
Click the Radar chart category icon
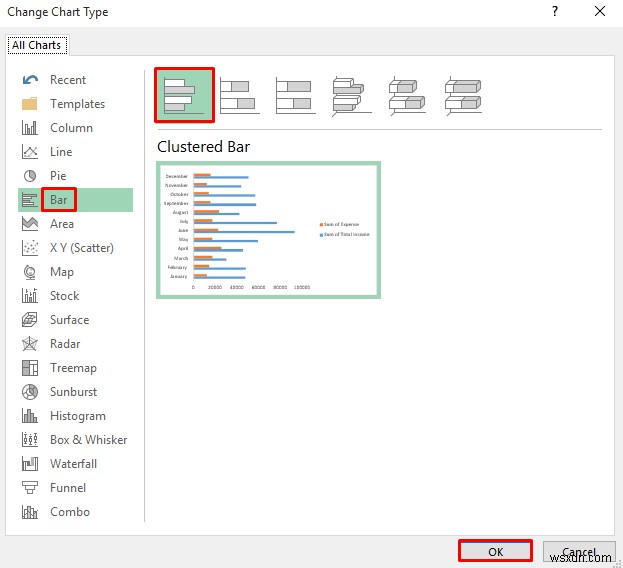tap(30, 344)
